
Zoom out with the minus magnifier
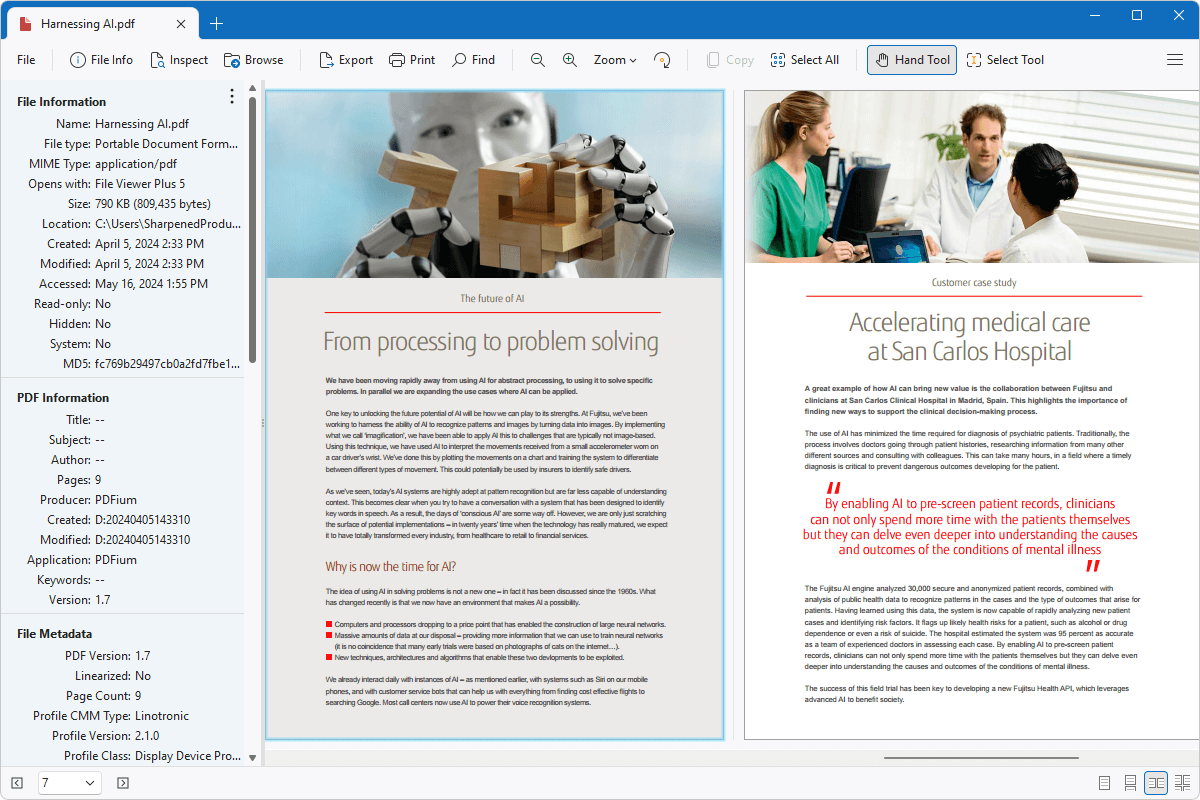click(538, 60)
